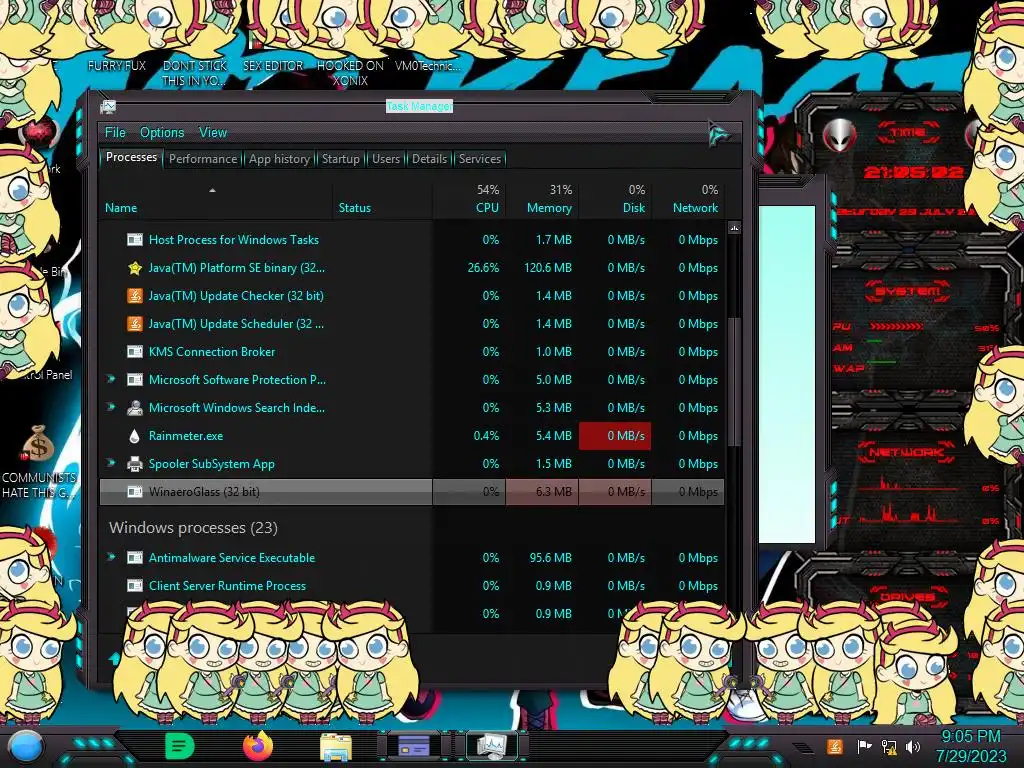Expand the Microsoft Windows Search Indexer process
The height and width of the screenshot is (768, 1024).
tap(111, 407)
